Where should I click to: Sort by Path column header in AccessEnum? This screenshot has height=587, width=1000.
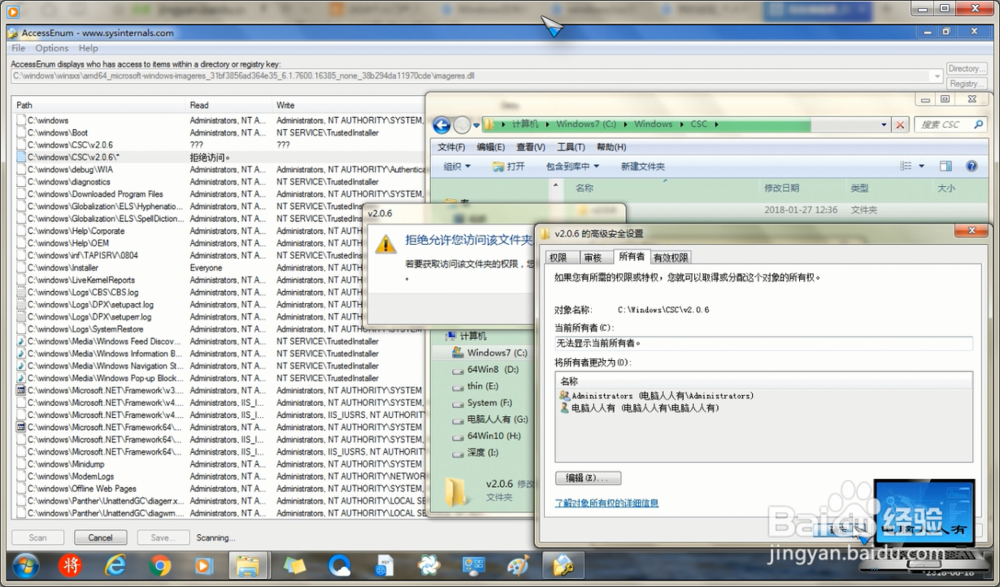point(98,105)
